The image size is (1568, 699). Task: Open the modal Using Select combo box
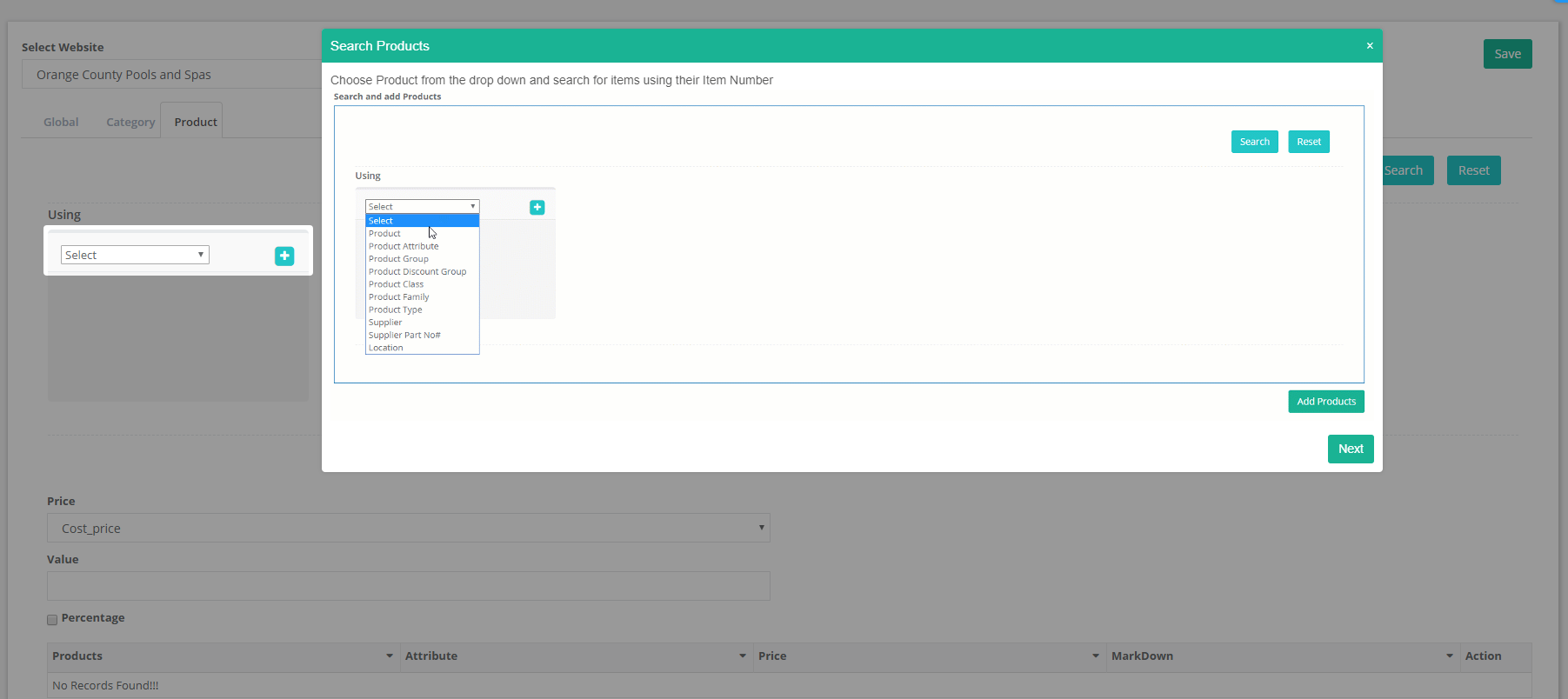(422, 207)
